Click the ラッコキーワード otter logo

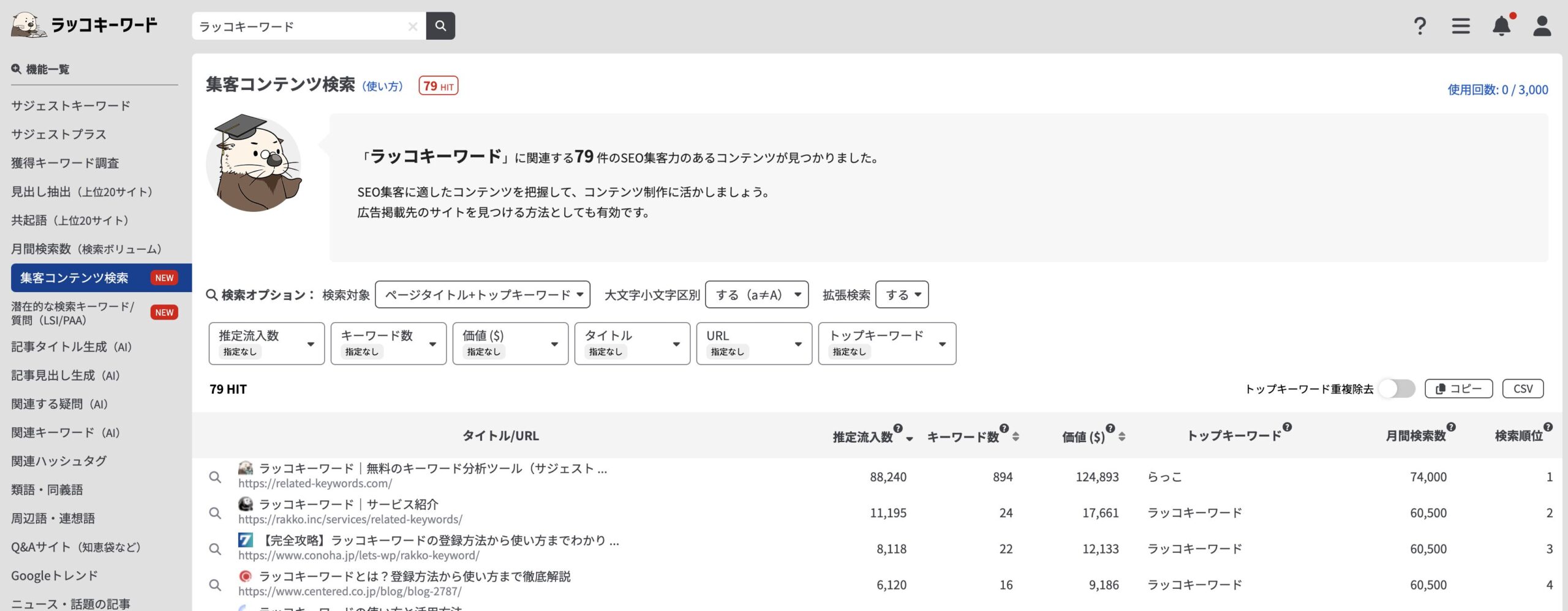point(85,25)
